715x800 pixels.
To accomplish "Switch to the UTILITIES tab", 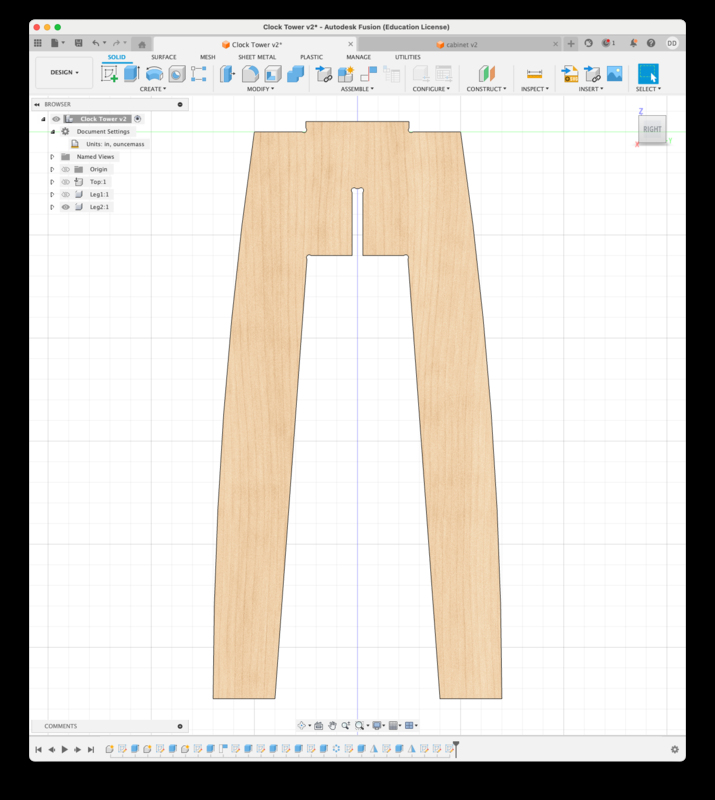I will point(408,57).
